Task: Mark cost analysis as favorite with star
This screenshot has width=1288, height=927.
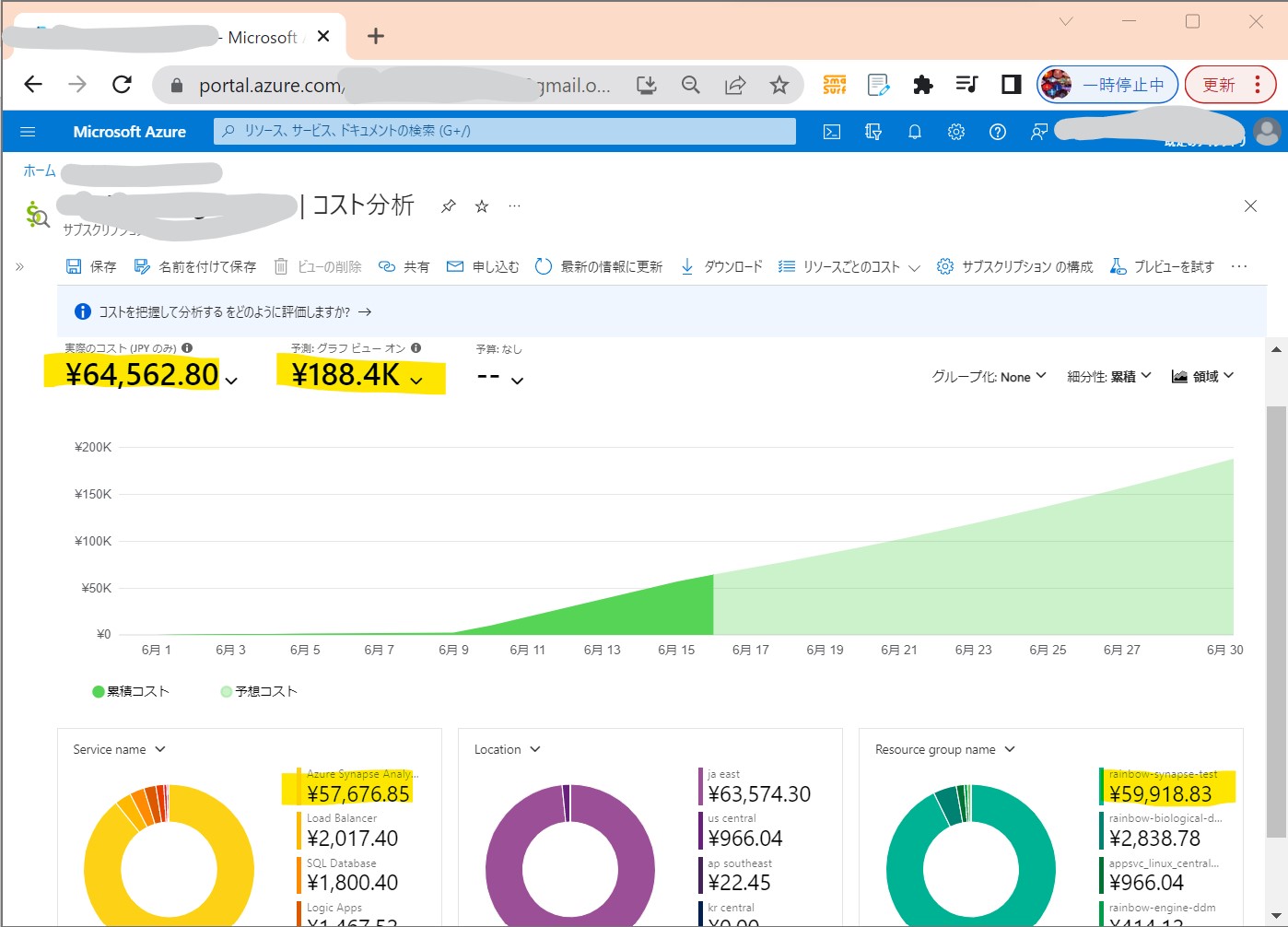Action: (482, 206)
